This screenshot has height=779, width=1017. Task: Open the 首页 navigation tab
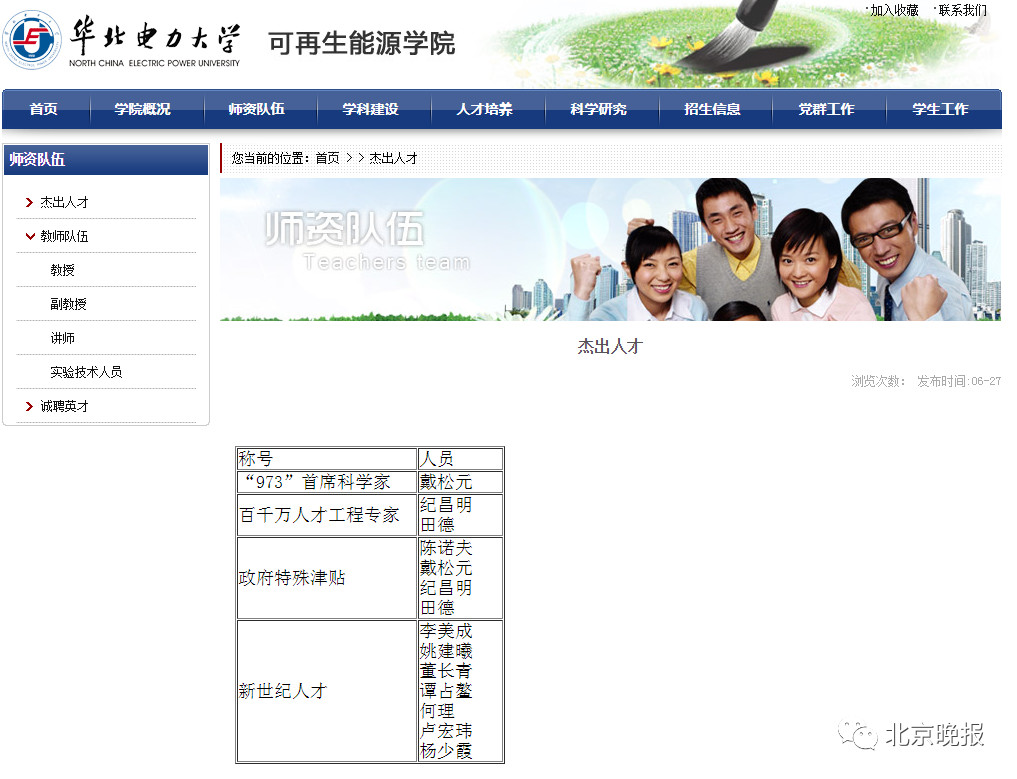pyautogui.click(x=44, y=110)
